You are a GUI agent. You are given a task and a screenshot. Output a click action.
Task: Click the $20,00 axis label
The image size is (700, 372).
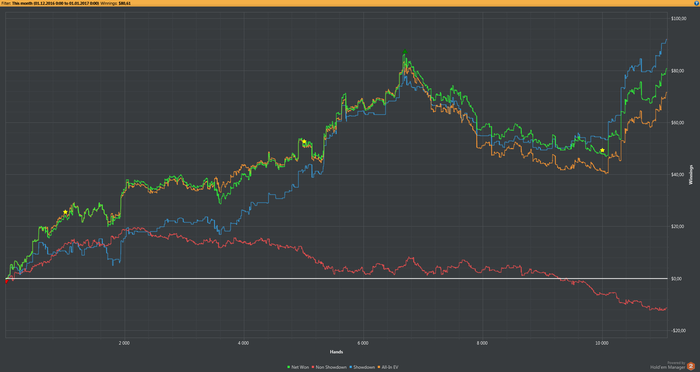[x=677, y=226]
